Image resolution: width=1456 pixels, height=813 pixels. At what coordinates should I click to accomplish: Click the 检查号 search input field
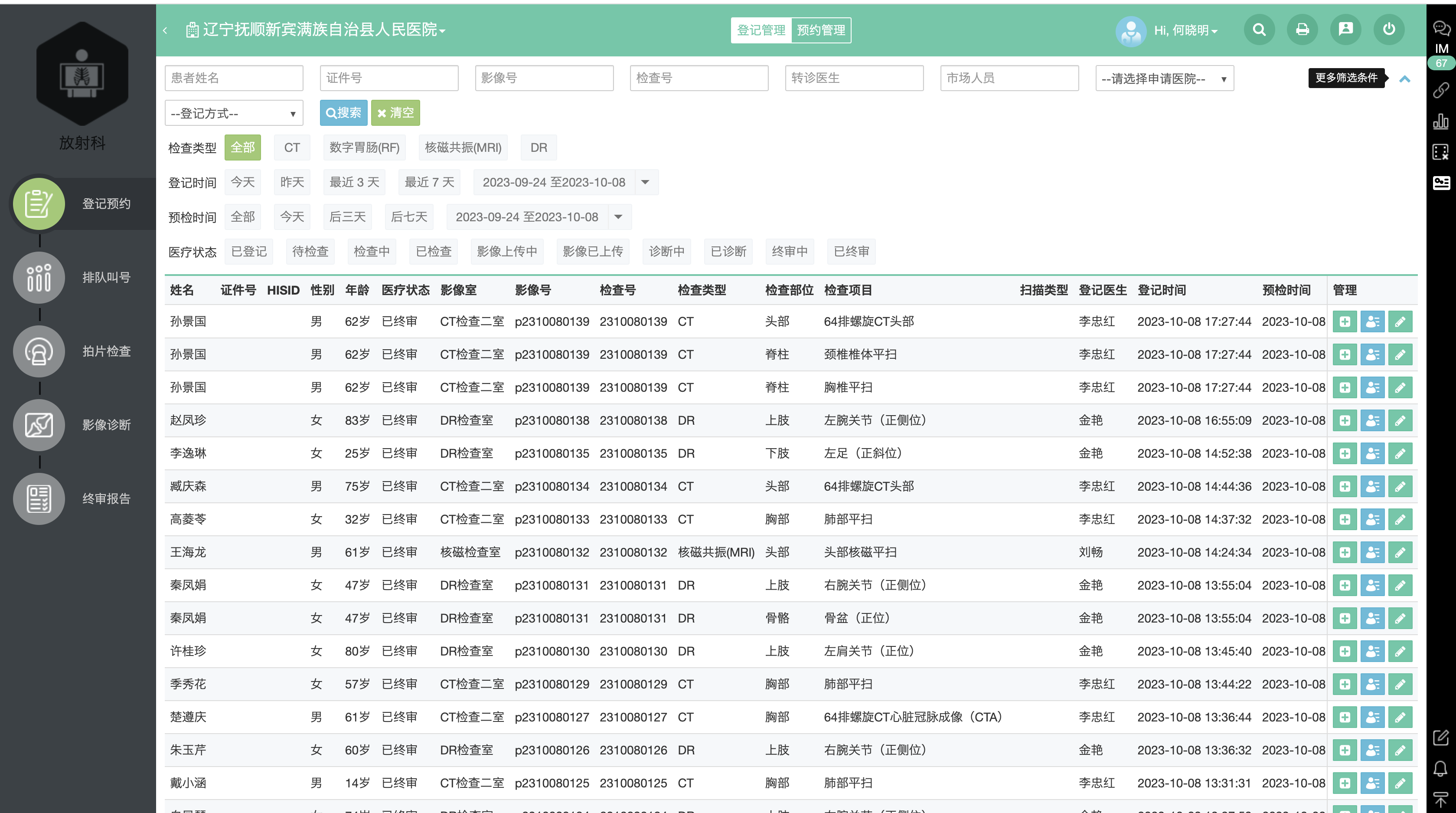coord(699,78)
